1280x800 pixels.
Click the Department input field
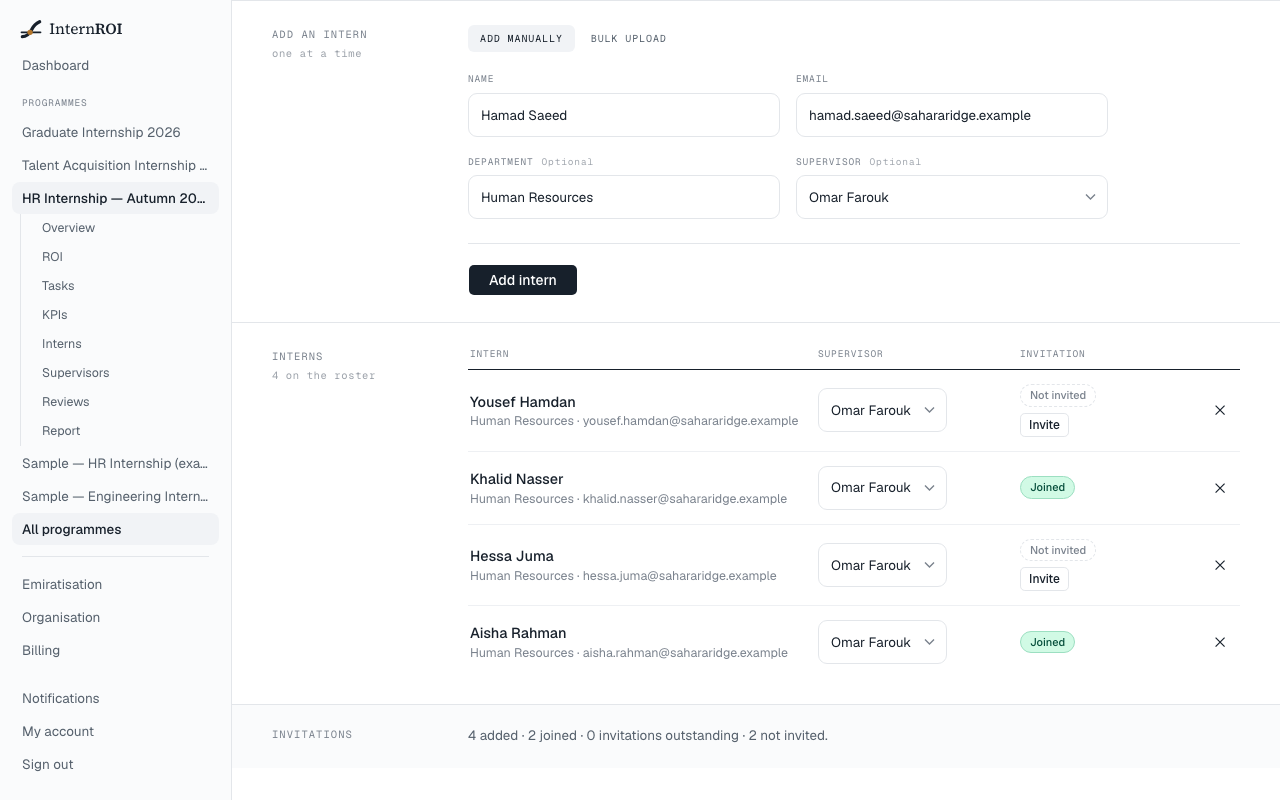(x=624, y=197)
